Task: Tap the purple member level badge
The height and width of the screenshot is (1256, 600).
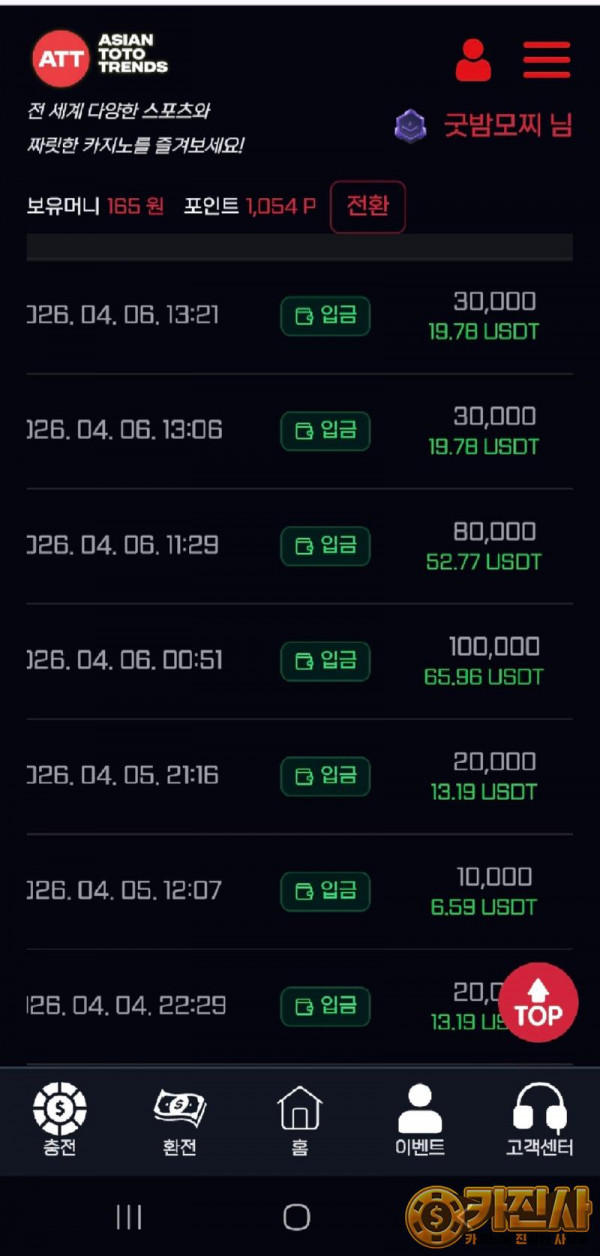Action: (x=410, y=127)
